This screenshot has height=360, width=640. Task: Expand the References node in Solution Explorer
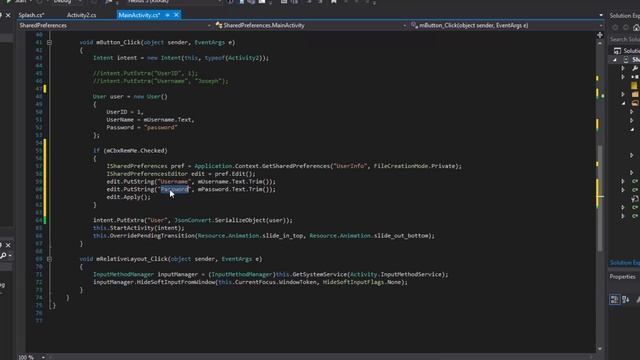623,77
